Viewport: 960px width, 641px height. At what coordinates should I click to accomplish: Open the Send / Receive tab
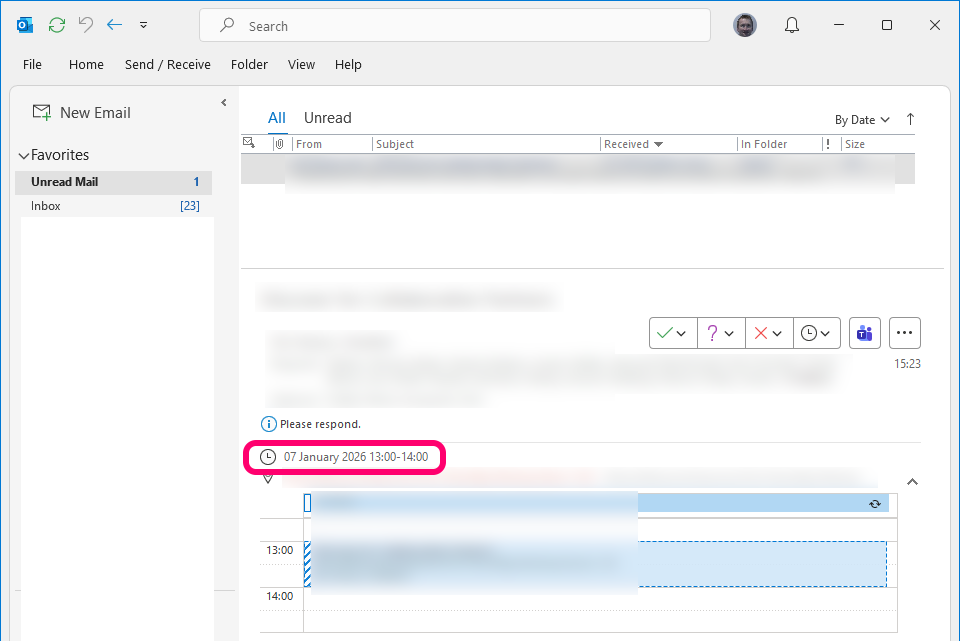168,64
